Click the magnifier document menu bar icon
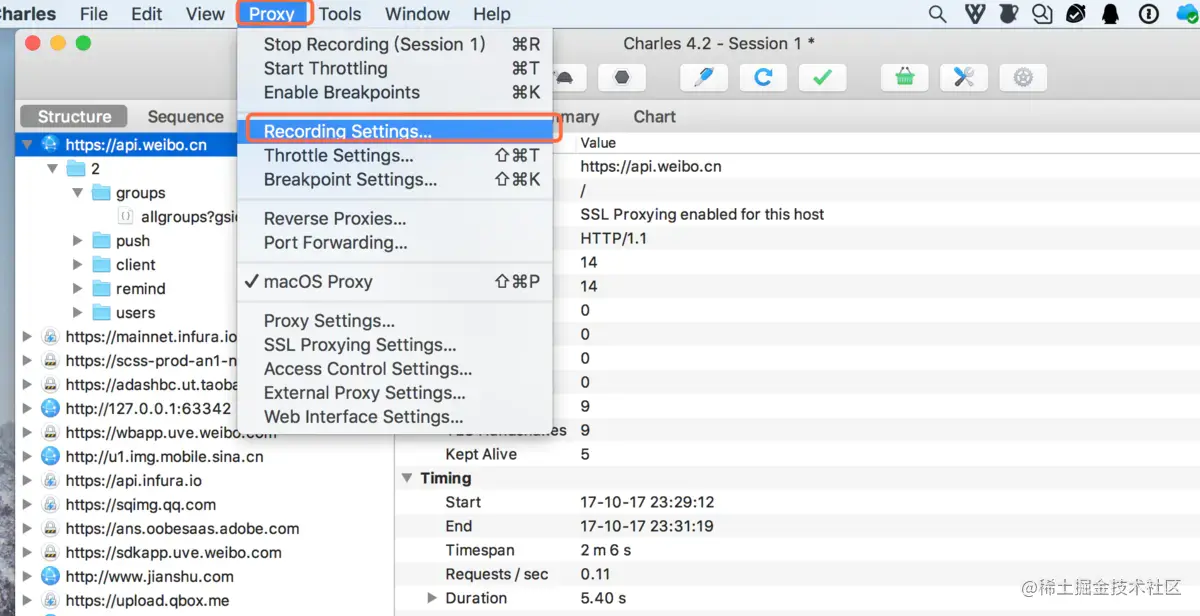The height and width of the screenshot is (616, 1200). (1043, 14)
